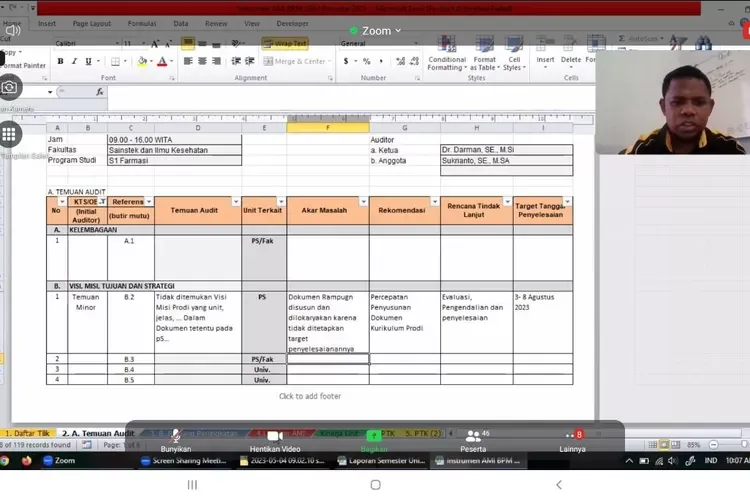The width and height of the screenshot is (750, 500).
Task: Click the Format Painter tool
Action: tap(22, 65)
